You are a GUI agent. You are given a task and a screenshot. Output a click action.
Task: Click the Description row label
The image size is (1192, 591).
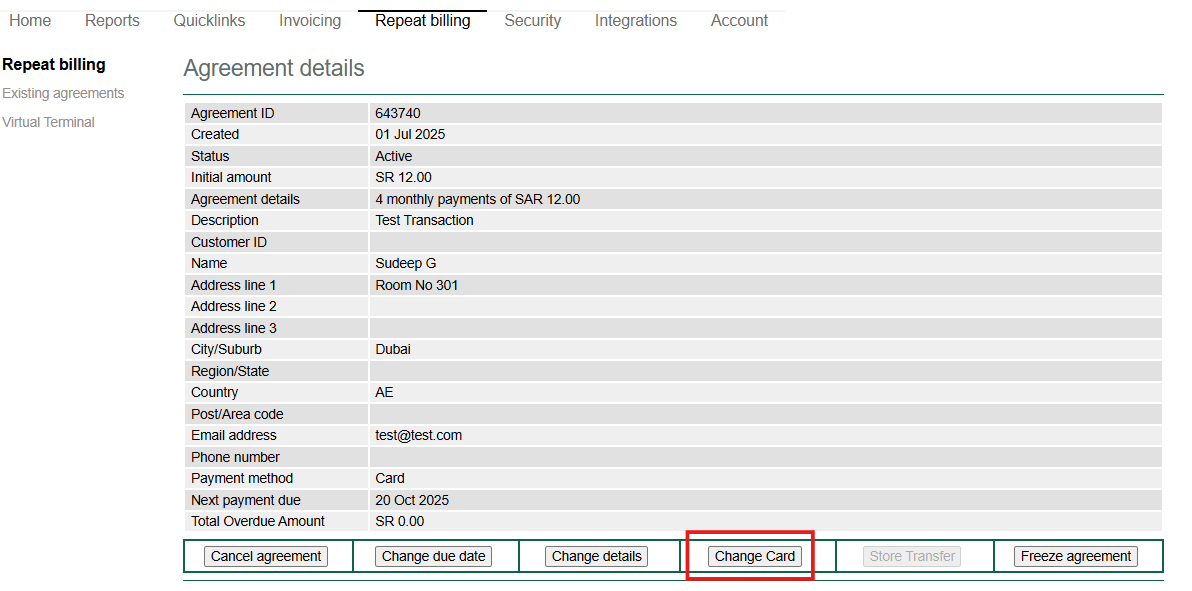pos(225,221)
